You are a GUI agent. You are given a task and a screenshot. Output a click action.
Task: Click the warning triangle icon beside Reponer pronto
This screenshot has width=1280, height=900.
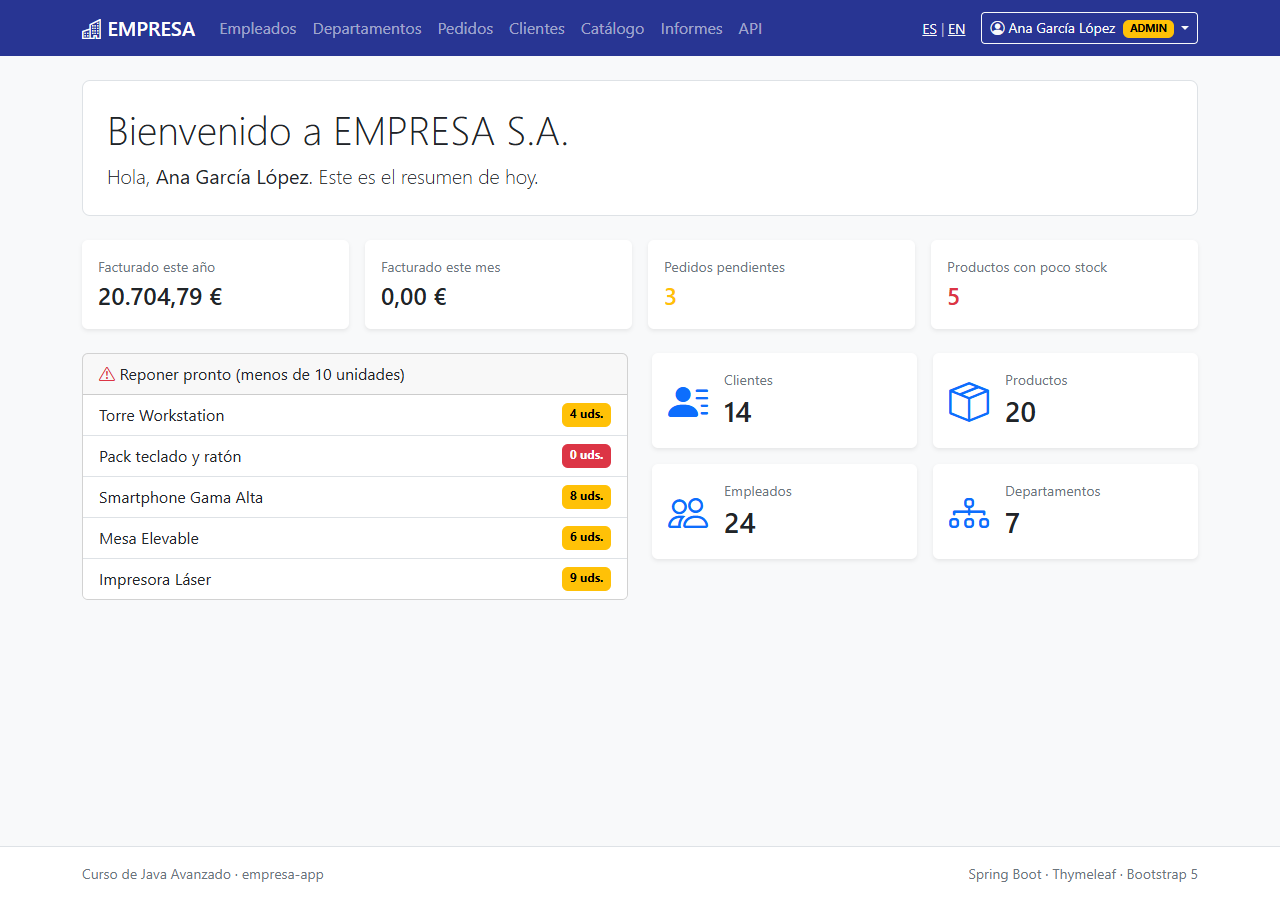(107, 375)
